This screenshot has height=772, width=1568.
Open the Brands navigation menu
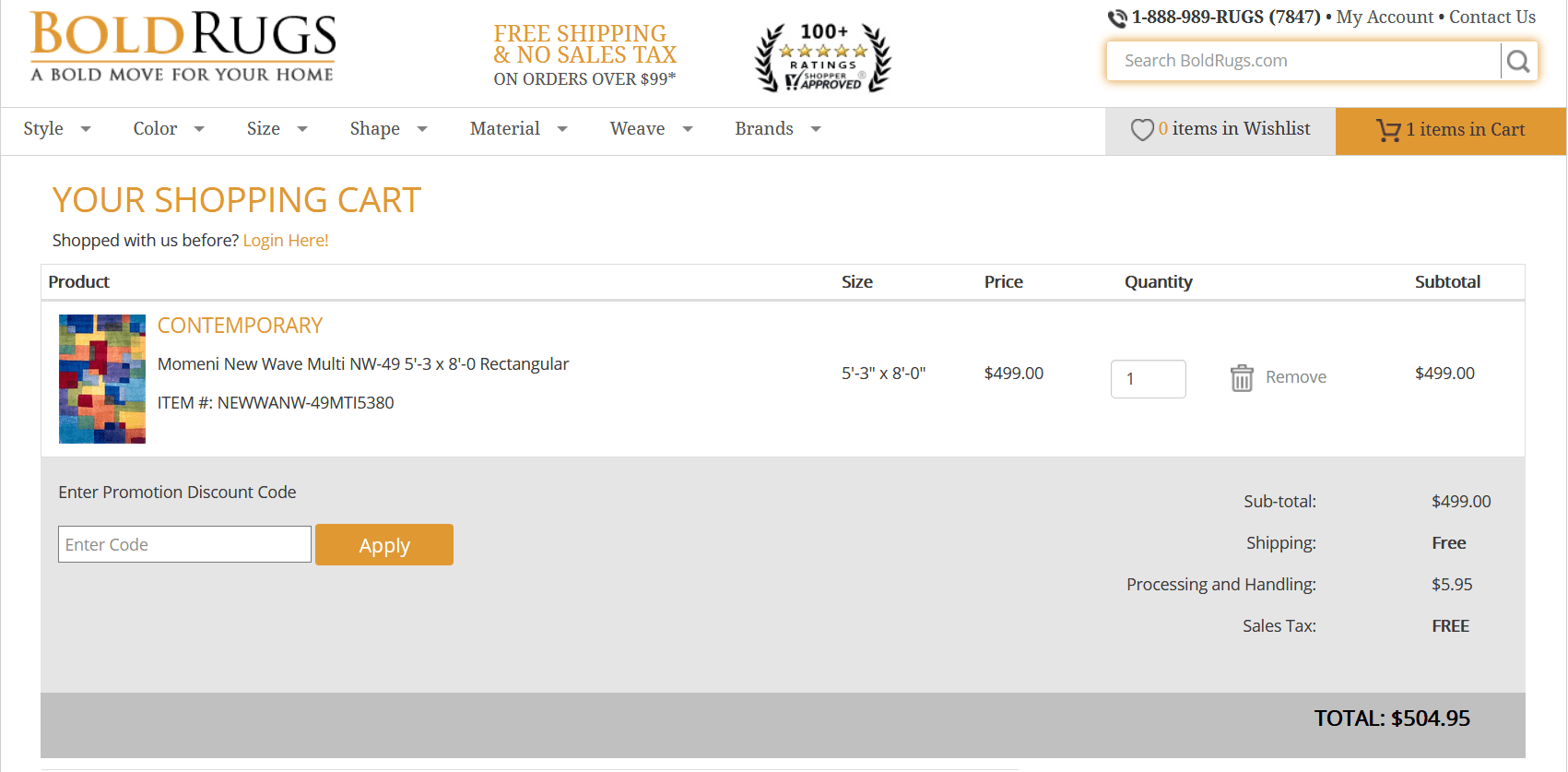point(777,129)
